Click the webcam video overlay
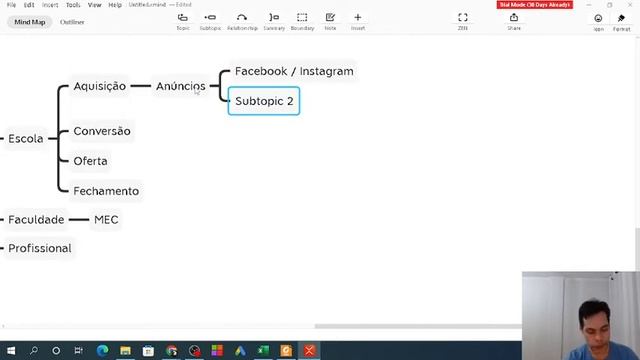 coord(581,316)
